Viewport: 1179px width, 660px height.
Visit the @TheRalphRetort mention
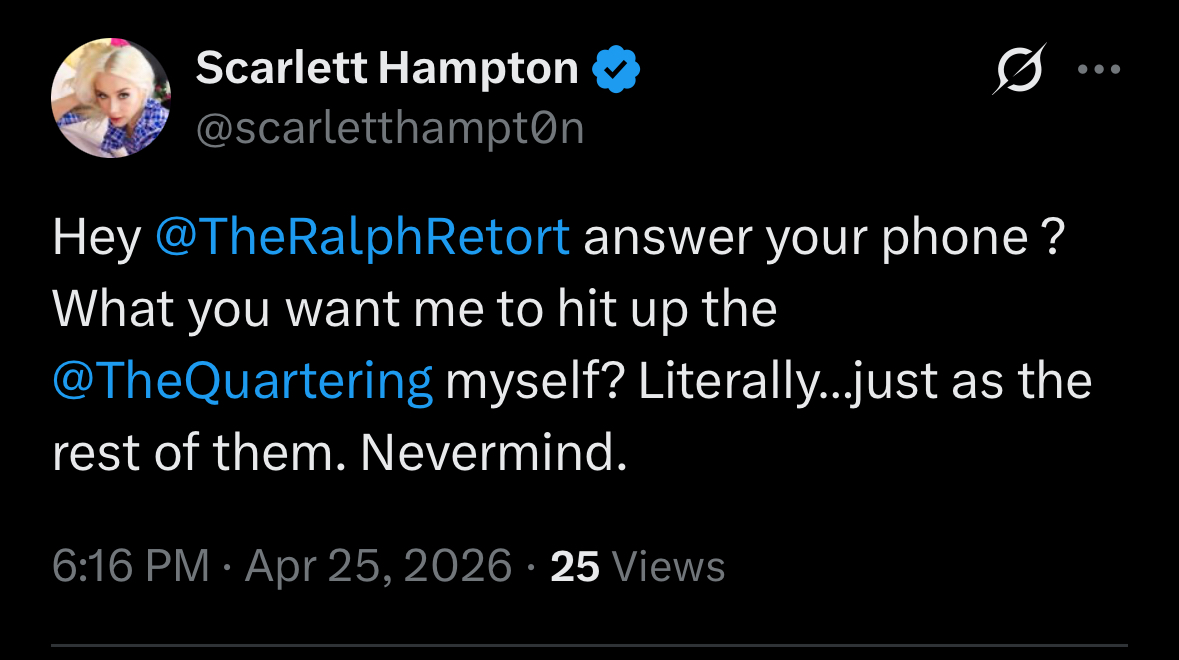click(x=362, y=238)
